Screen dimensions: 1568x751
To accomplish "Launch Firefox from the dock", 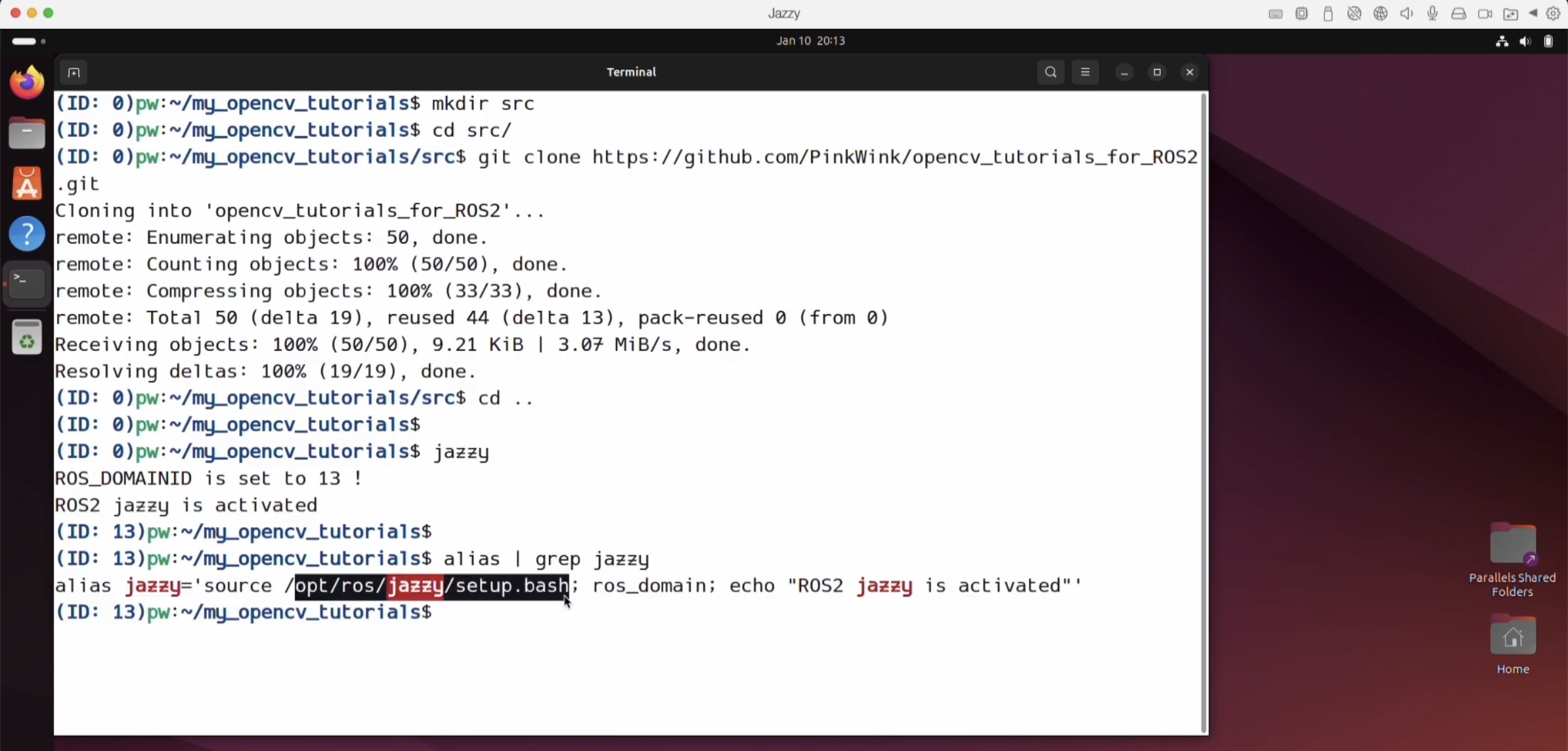I will (27, 83).
